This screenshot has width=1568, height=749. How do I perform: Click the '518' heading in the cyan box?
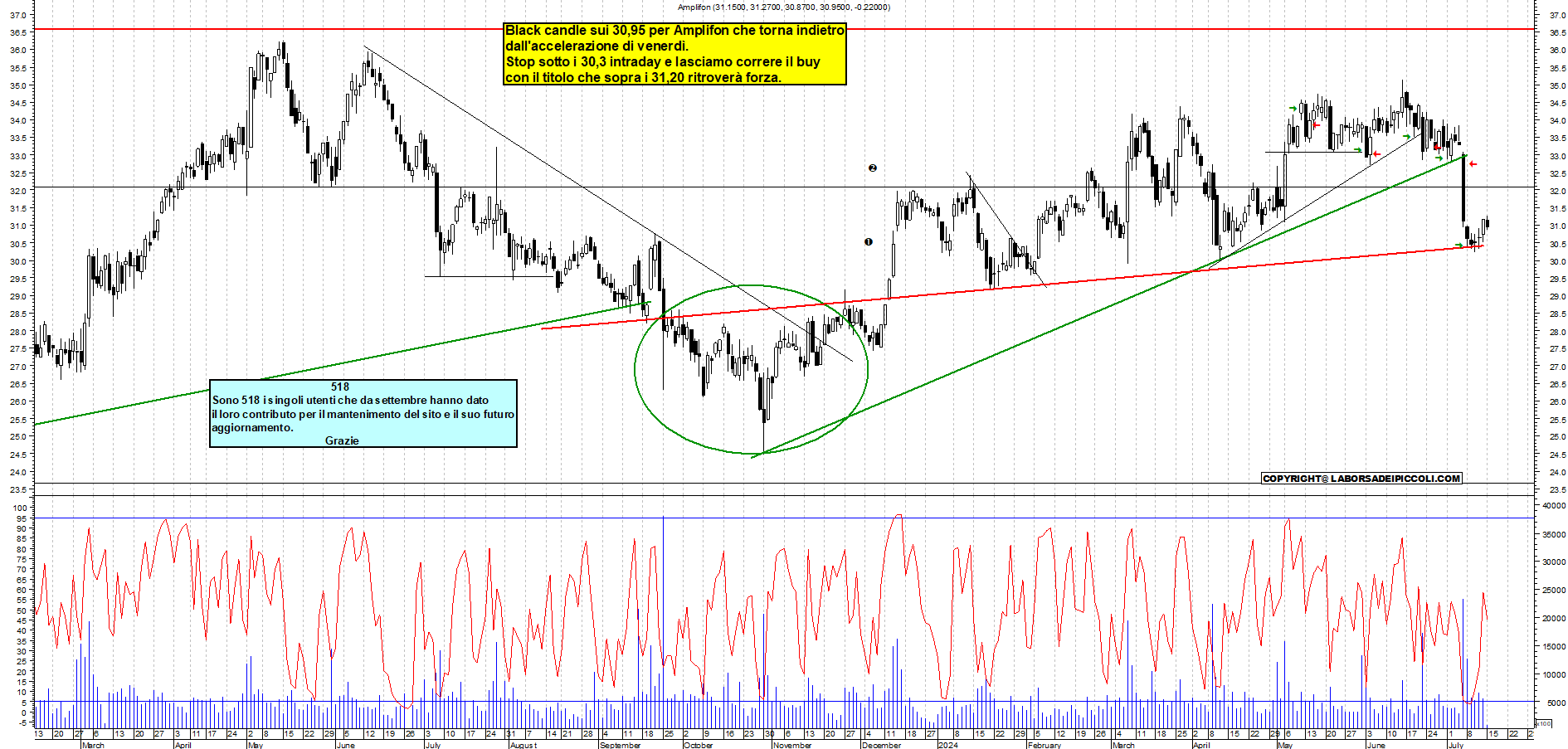340,387
